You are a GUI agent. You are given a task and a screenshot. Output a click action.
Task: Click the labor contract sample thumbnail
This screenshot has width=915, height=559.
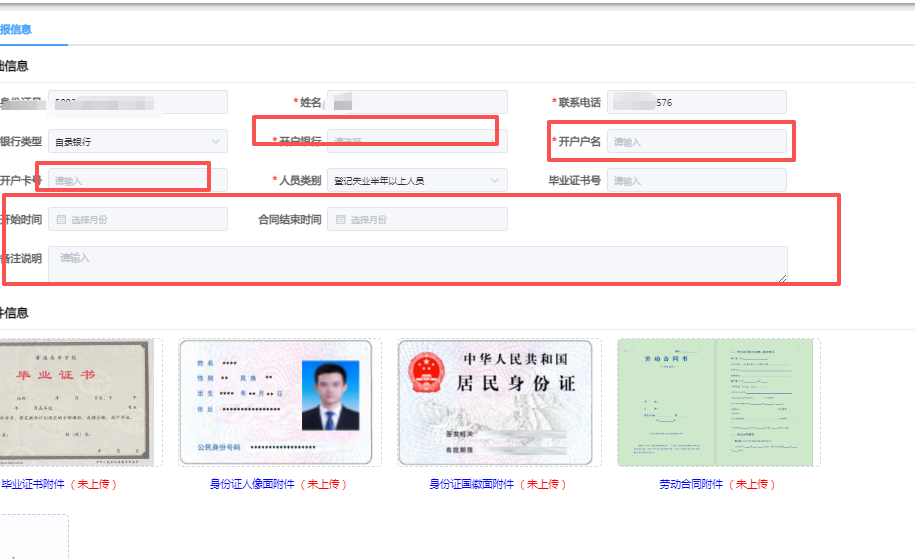(715, 403)
